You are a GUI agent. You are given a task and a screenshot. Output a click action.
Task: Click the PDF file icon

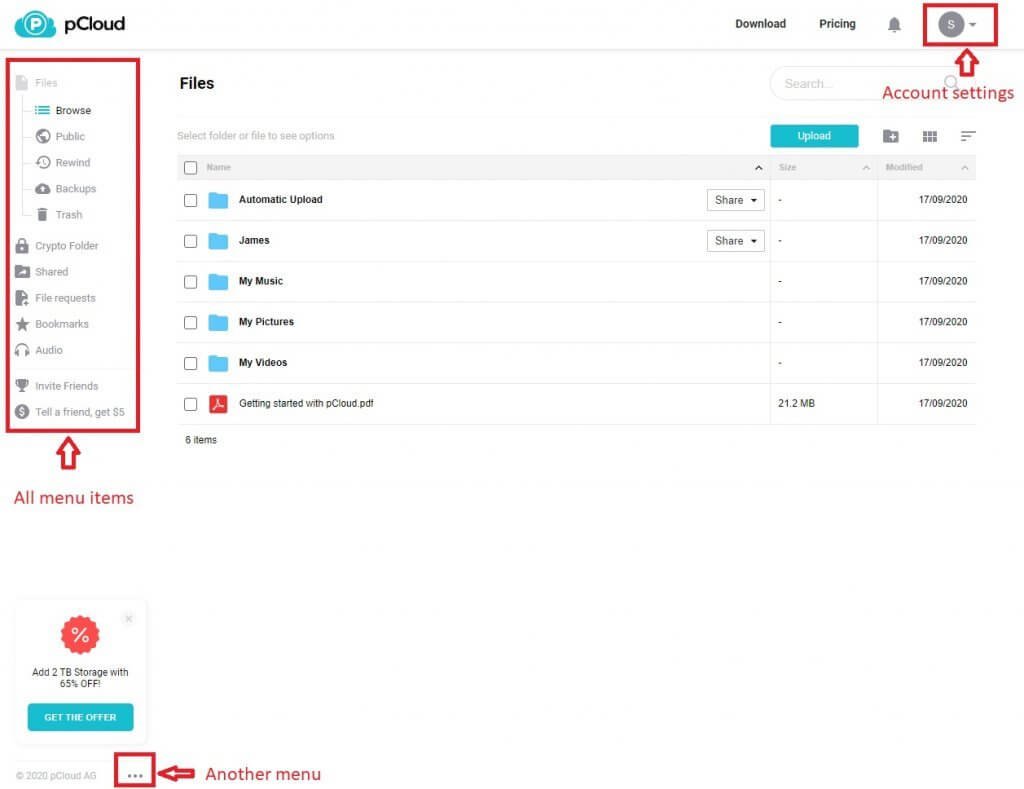tap(218, 404)
